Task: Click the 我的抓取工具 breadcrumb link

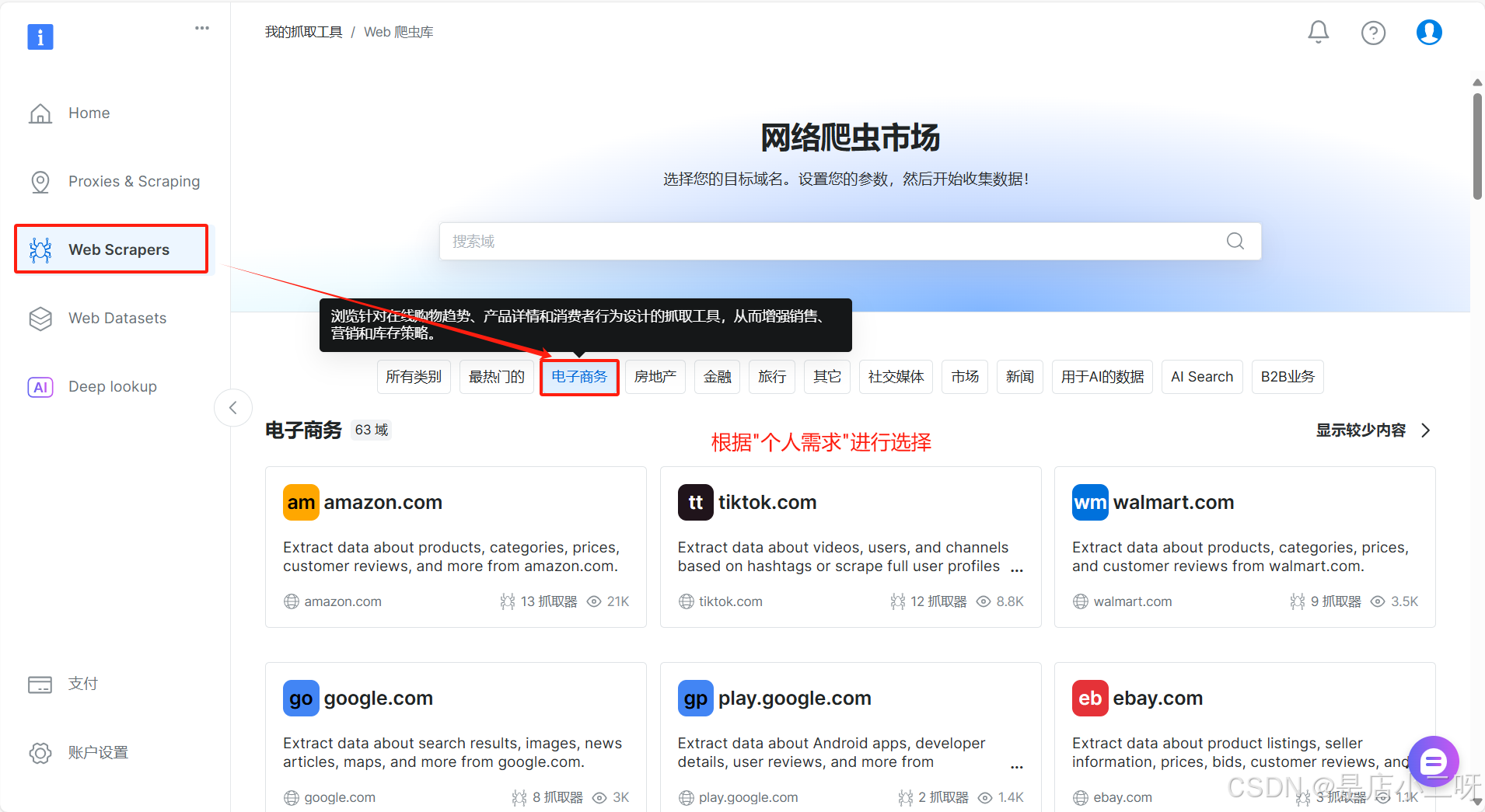Action: click(303, 32)
